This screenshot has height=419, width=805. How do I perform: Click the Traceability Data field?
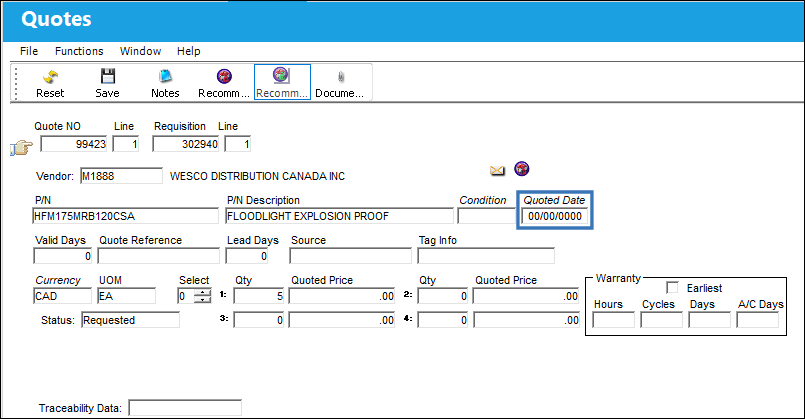(x=185, y=408)
